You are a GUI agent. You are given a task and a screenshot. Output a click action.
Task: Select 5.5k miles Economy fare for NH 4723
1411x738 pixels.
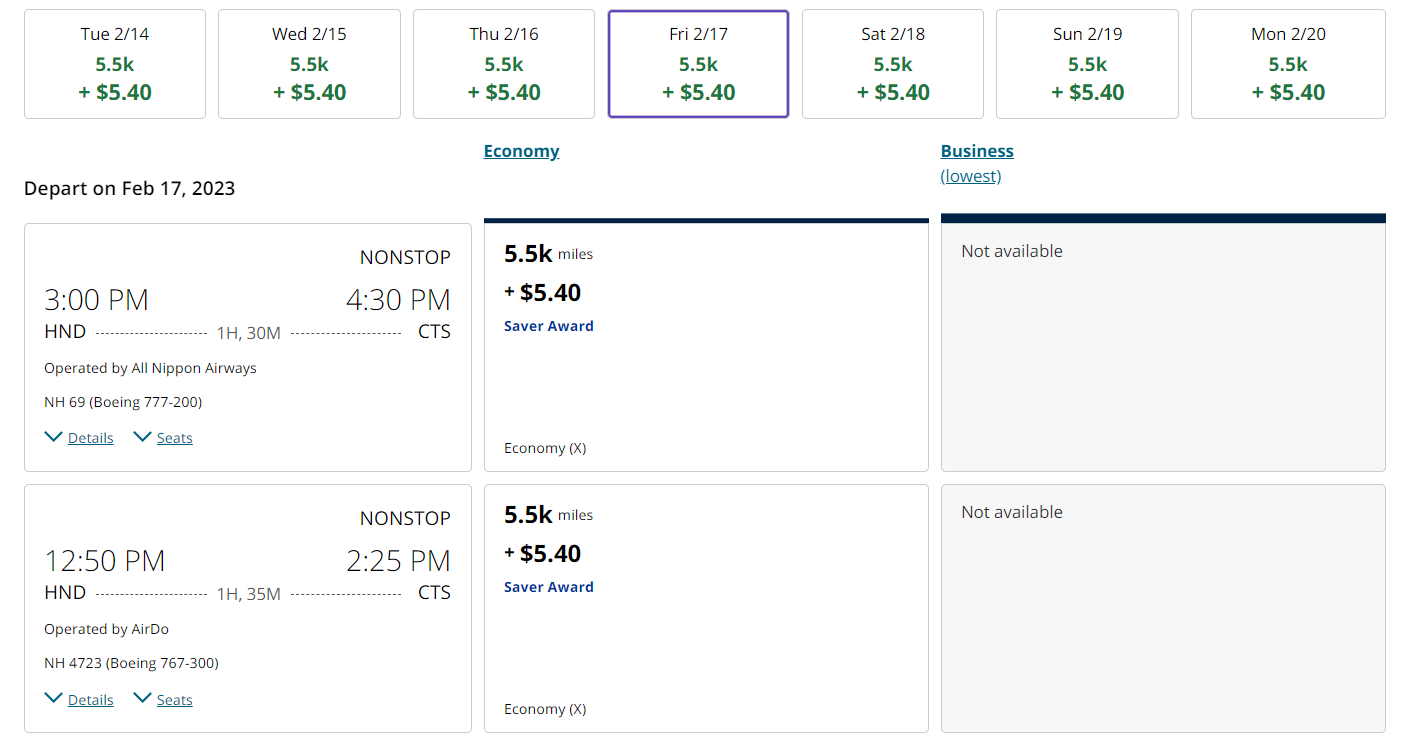(x=706, y=608)
